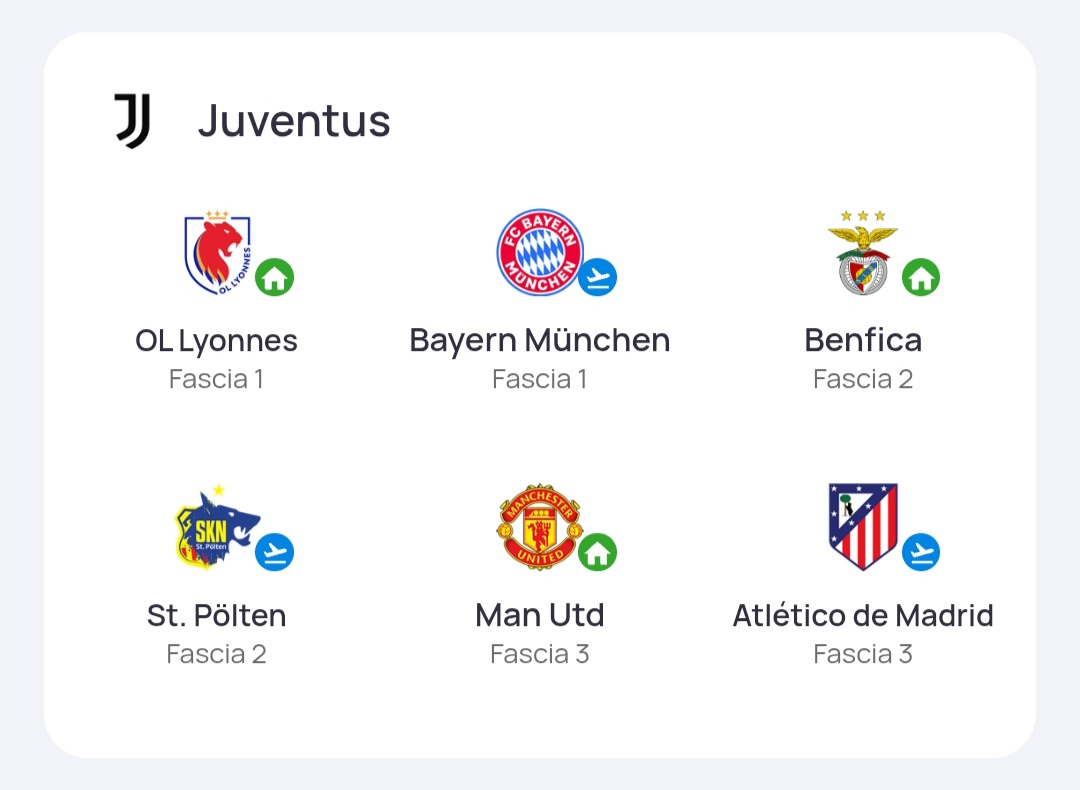Click the away plane badge on St. Pölten
The height and width of the screenshot is (790, 1080).
click(275, 552)
